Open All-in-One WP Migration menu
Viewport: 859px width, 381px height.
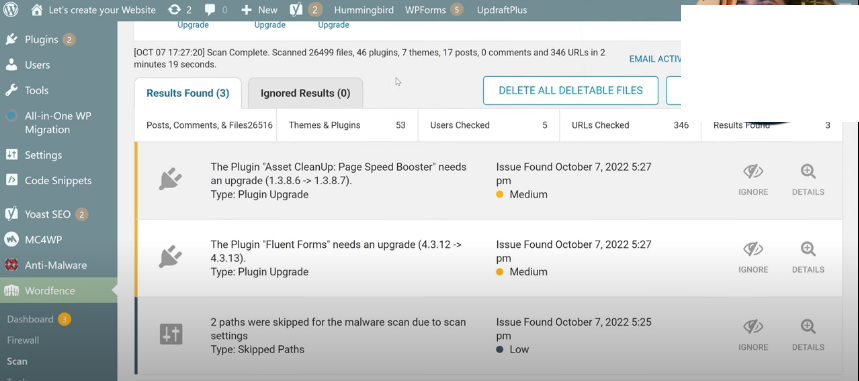(x=59, y=123)
